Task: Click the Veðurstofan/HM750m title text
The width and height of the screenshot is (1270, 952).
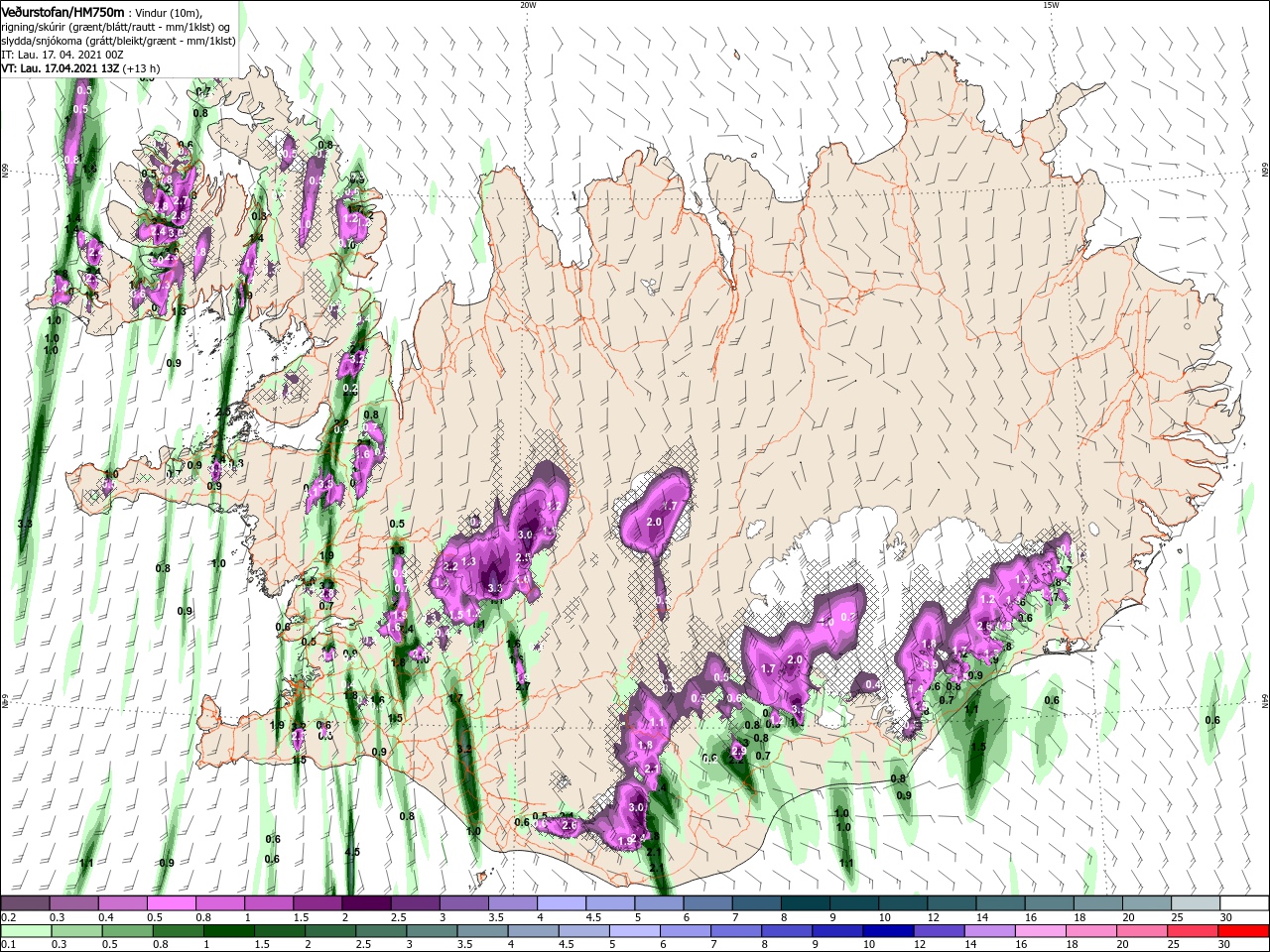Action: 63,11
